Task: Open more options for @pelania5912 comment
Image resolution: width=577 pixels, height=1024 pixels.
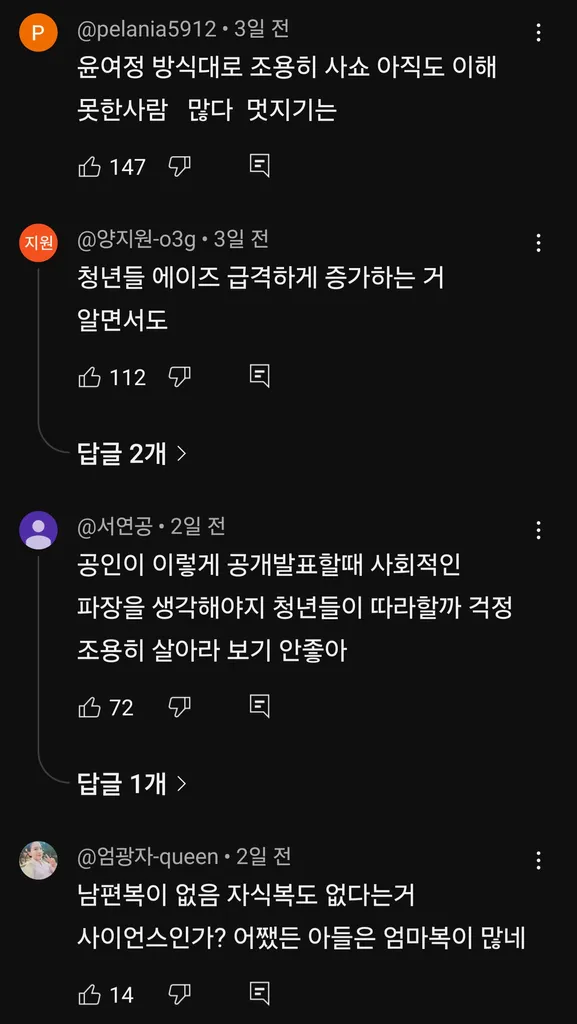Action: (x=538, y=33)
